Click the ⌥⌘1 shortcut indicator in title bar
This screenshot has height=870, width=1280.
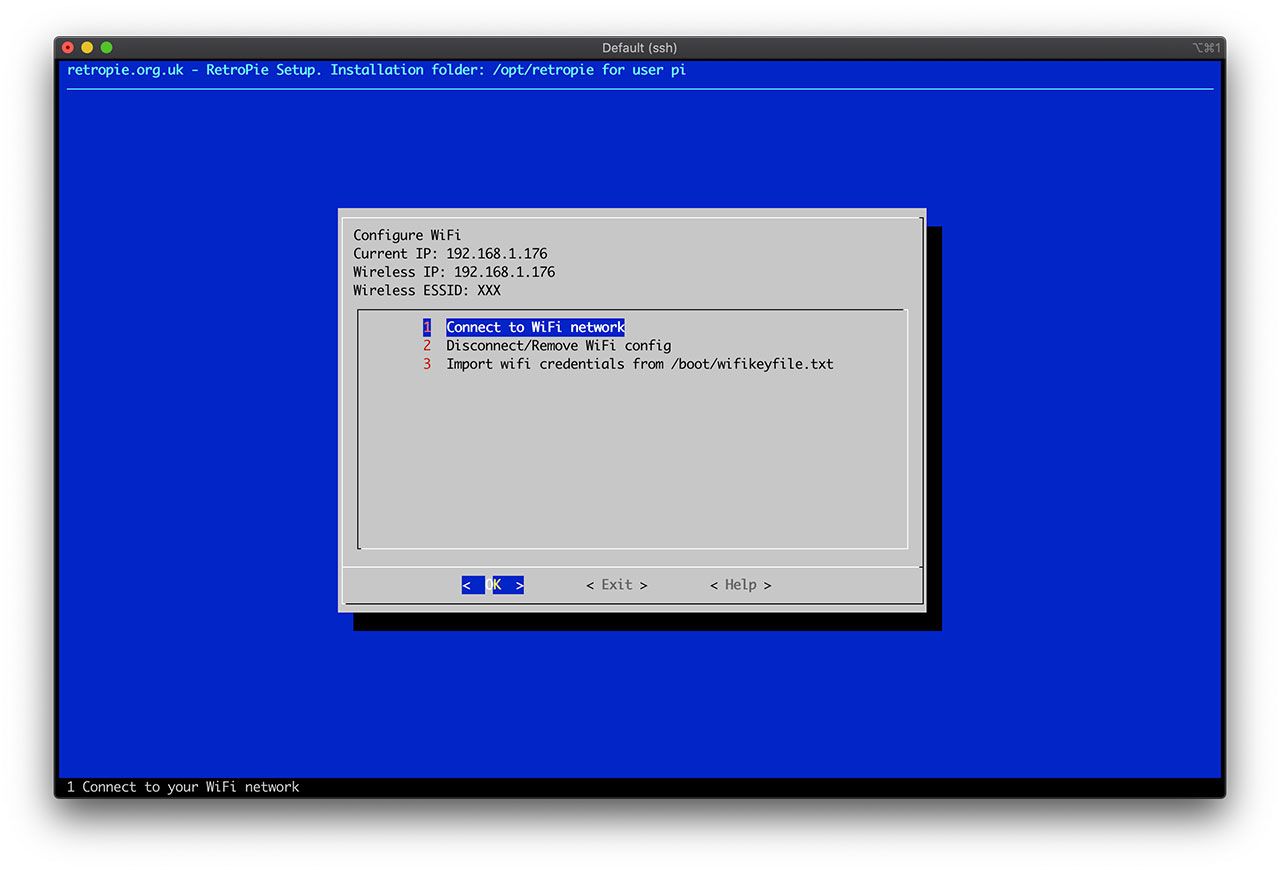pos(1206,48)
